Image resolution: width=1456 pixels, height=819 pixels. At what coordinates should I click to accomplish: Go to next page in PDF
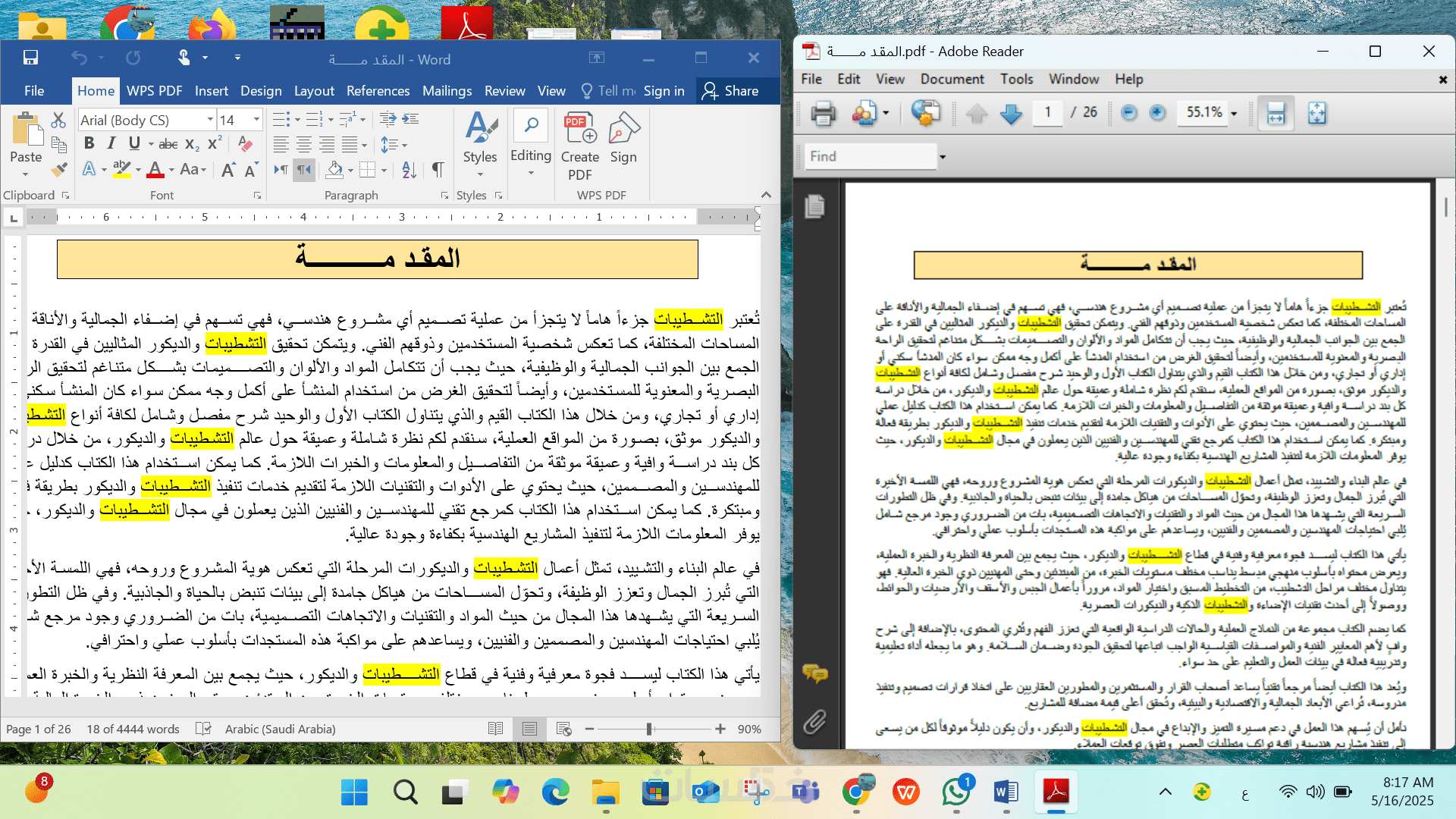(1011, 114)
